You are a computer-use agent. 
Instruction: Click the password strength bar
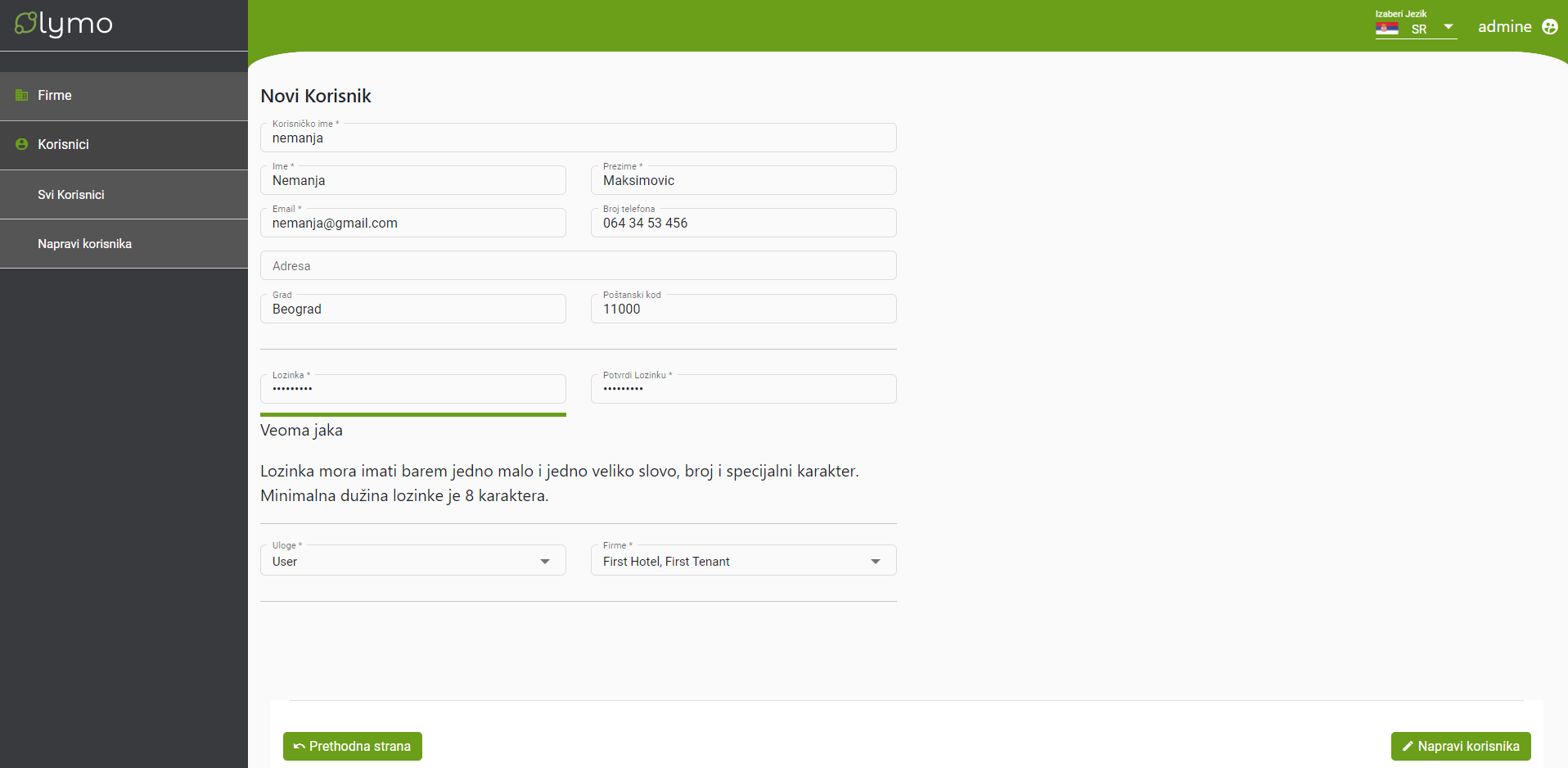click(x=412, y=415)
